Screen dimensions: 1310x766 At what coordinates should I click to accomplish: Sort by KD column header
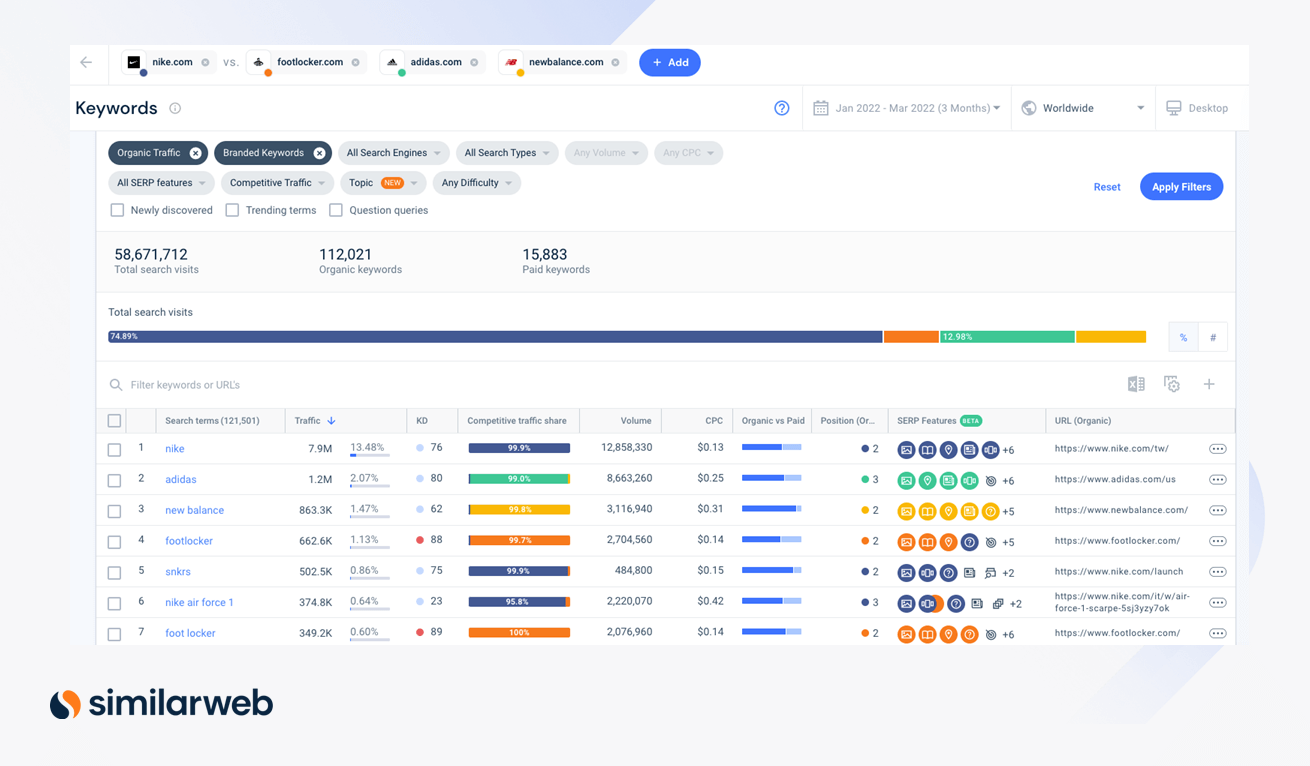[422, 421]
